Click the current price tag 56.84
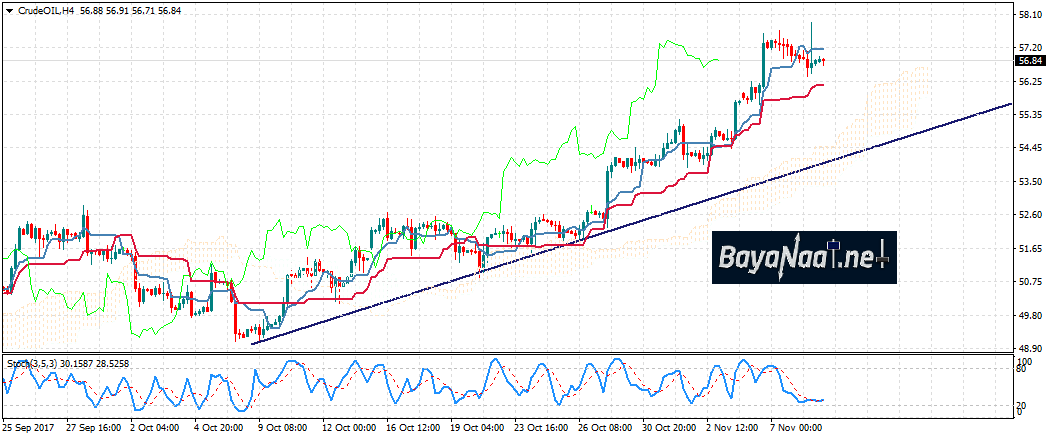The width and height of the screenshot is (1053, 439). coord(1030,61)
